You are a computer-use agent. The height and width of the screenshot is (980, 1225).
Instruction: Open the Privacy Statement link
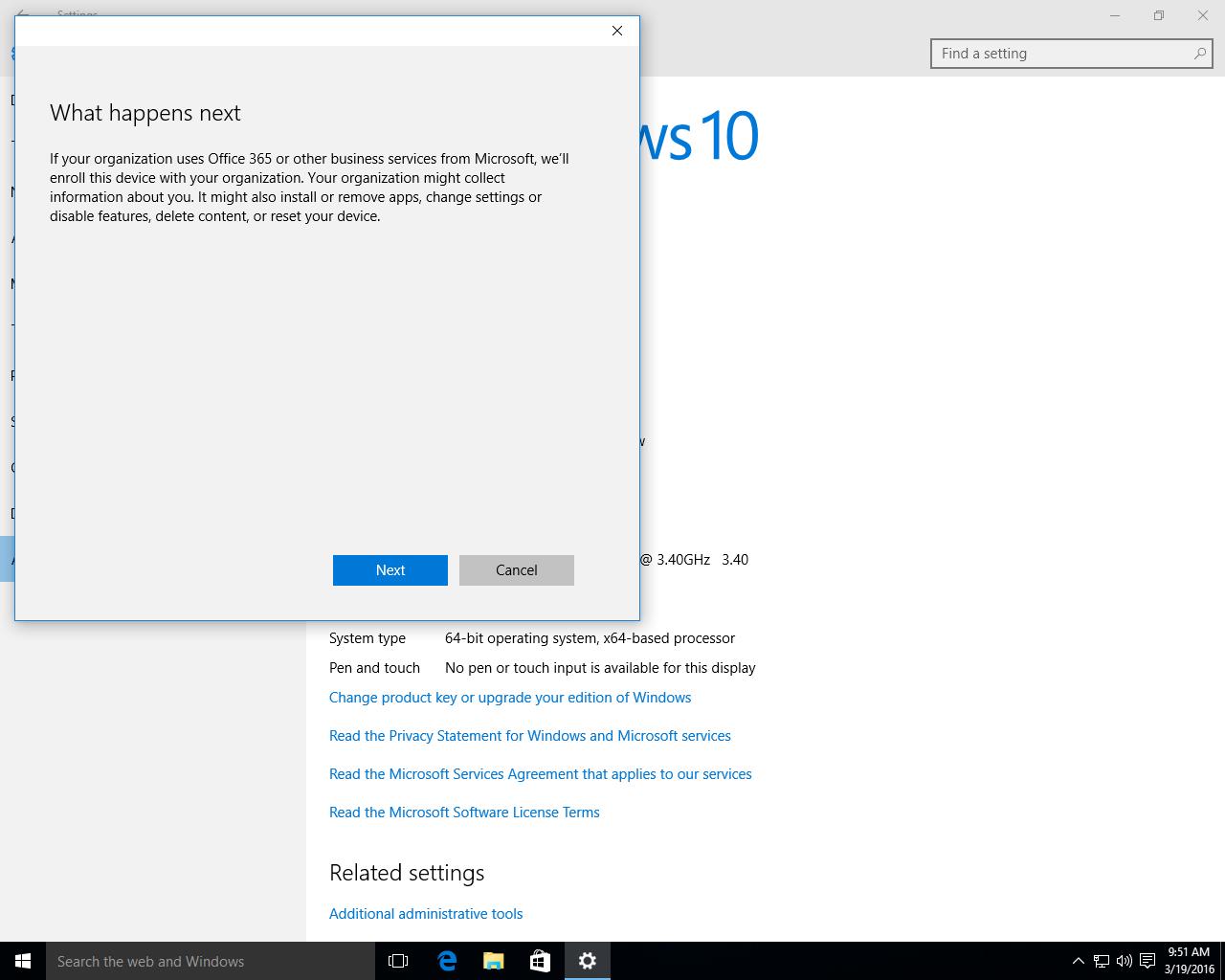pyautogui.click(x=530, y=736)
